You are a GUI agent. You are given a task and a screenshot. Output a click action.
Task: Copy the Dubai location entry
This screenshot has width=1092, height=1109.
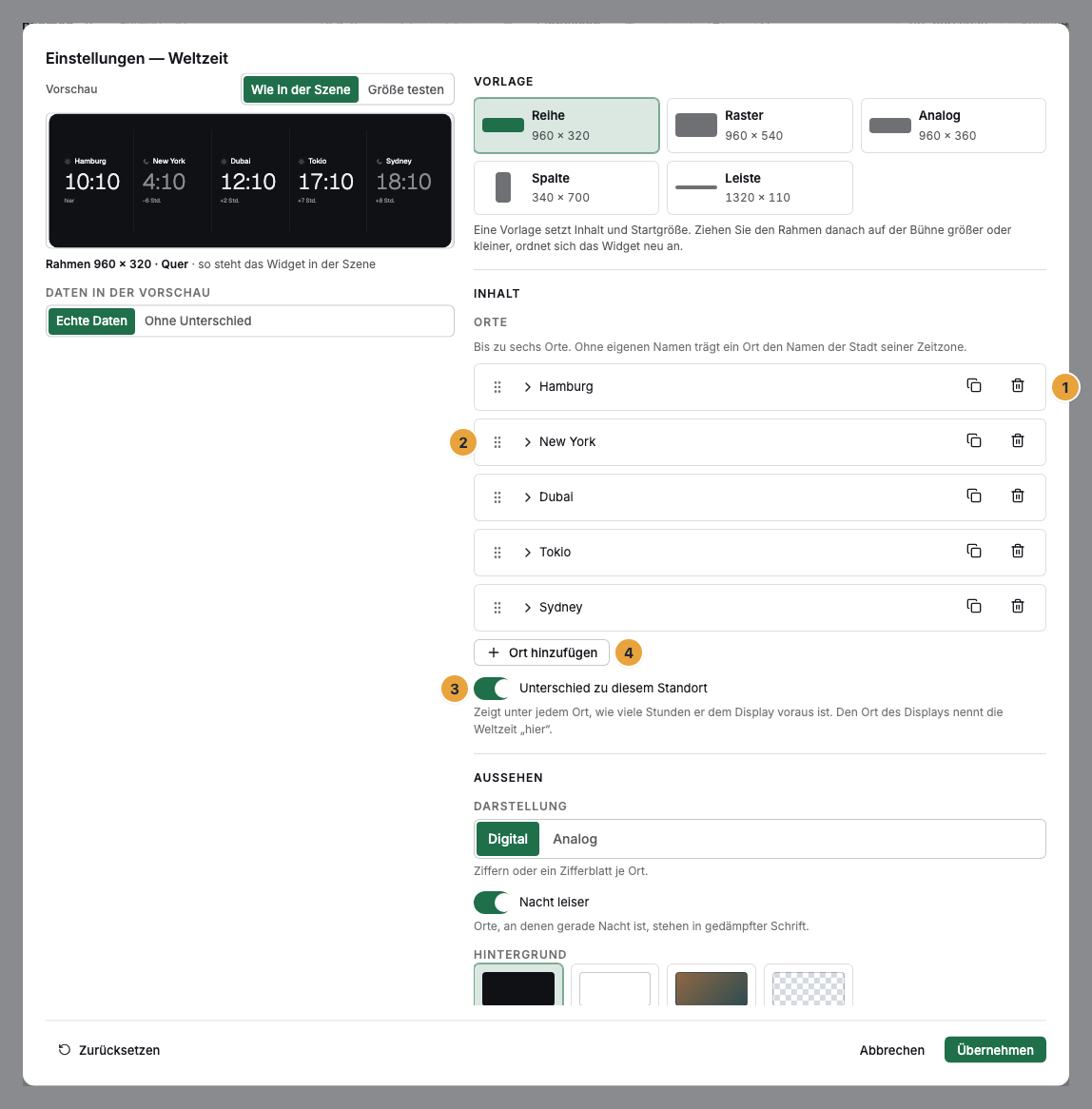pos(974,496)
